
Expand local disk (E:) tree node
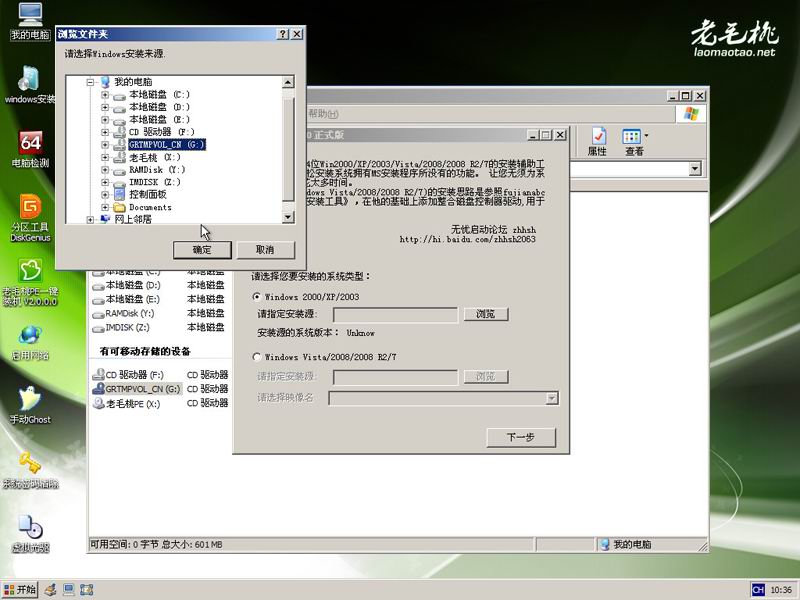click(x=105, y=120)
